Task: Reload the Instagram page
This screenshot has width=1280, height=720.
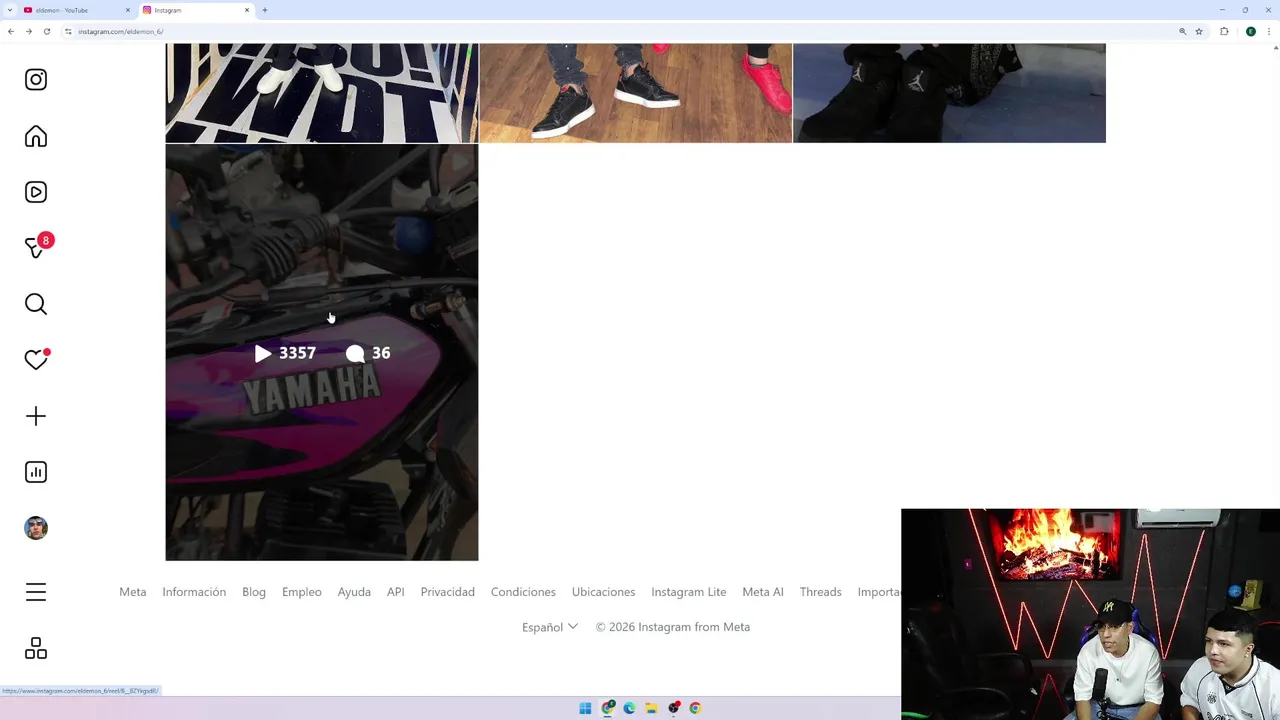Action: click(x=46, y=31)
